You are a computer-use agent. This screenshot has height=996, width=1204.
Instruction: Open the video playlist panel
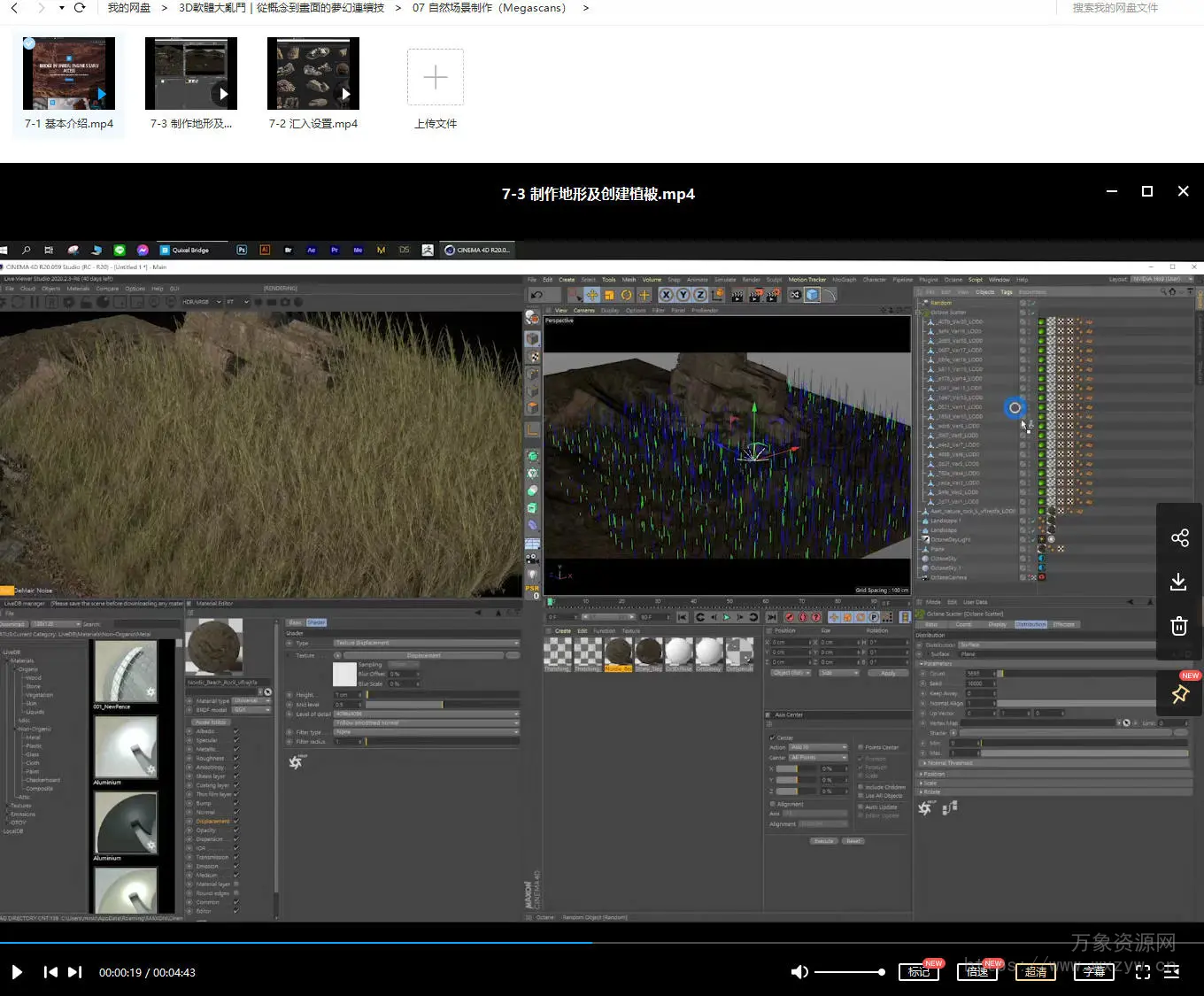click(1171, 972)
